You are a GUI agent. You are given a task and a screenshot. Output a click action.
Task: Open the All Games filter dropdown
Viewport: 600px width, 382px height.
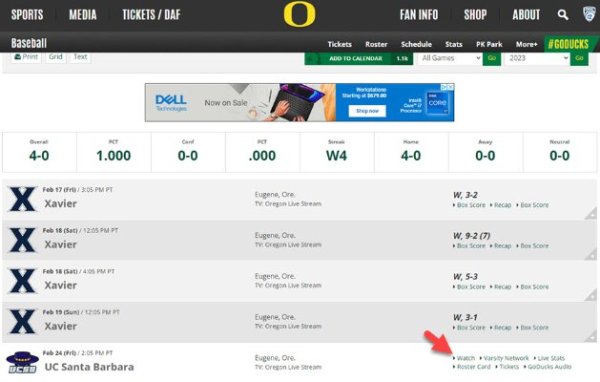450,58
